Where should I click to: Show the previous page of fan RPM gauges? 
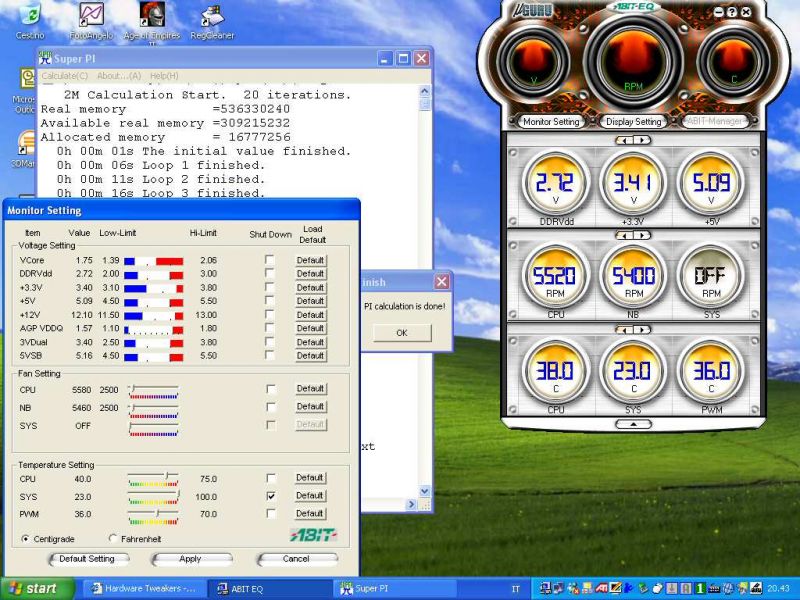tap(625, 235)
